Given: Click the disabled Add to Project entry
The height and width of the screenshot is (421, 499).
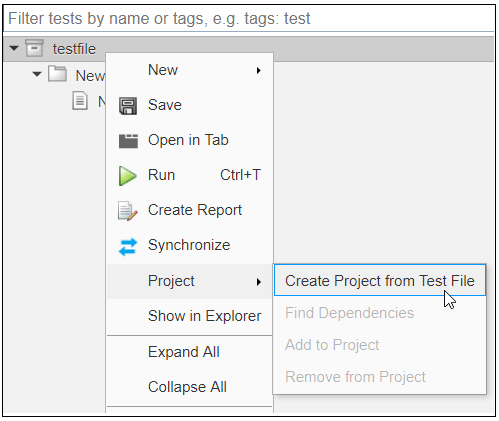Looking at the screenshot, I should [380, 345].
